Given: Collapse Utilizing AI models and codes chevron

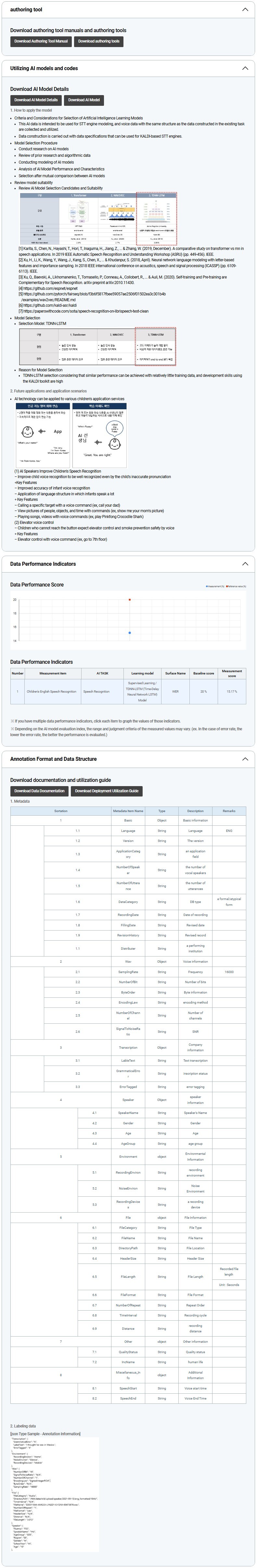Looking at the screenshot, I should [x=245, y=68].
